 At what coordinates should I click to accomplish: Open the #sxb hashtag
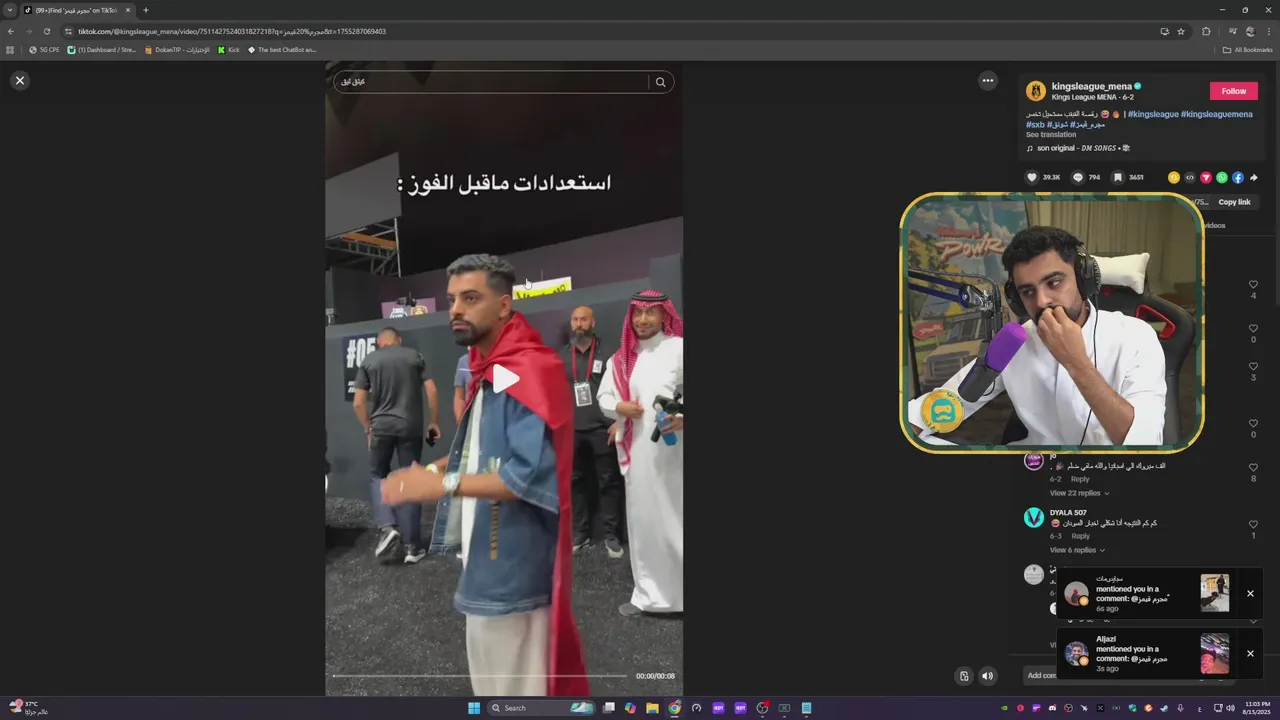click(x=1035, y=124)
